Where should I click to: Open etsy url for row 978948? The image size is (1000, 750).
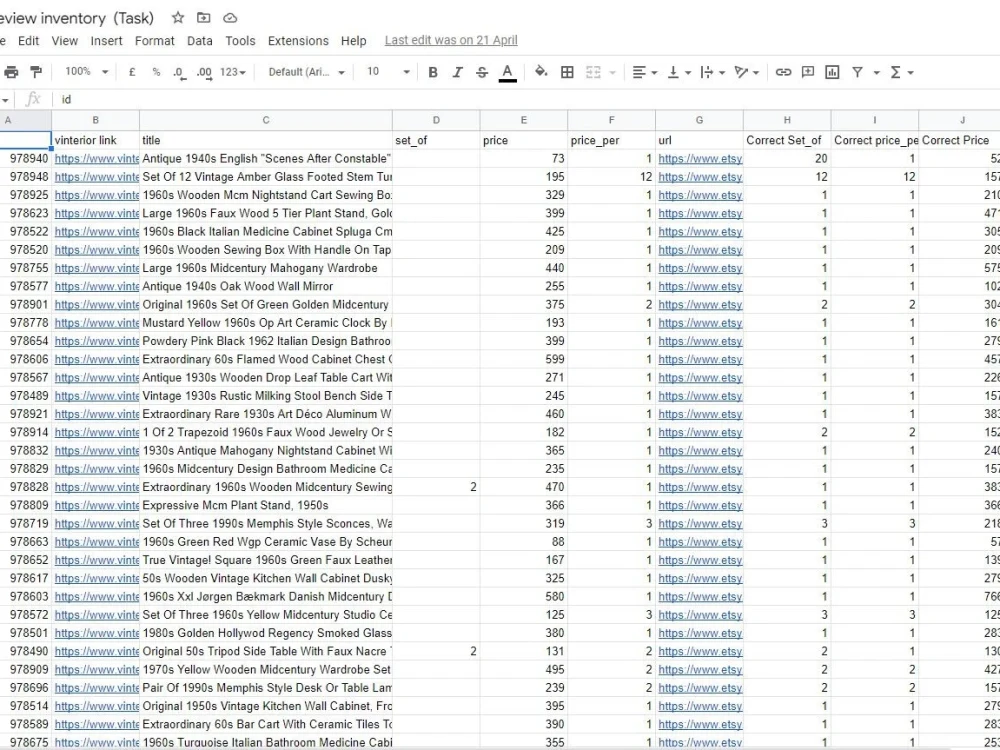coord(700,177)
